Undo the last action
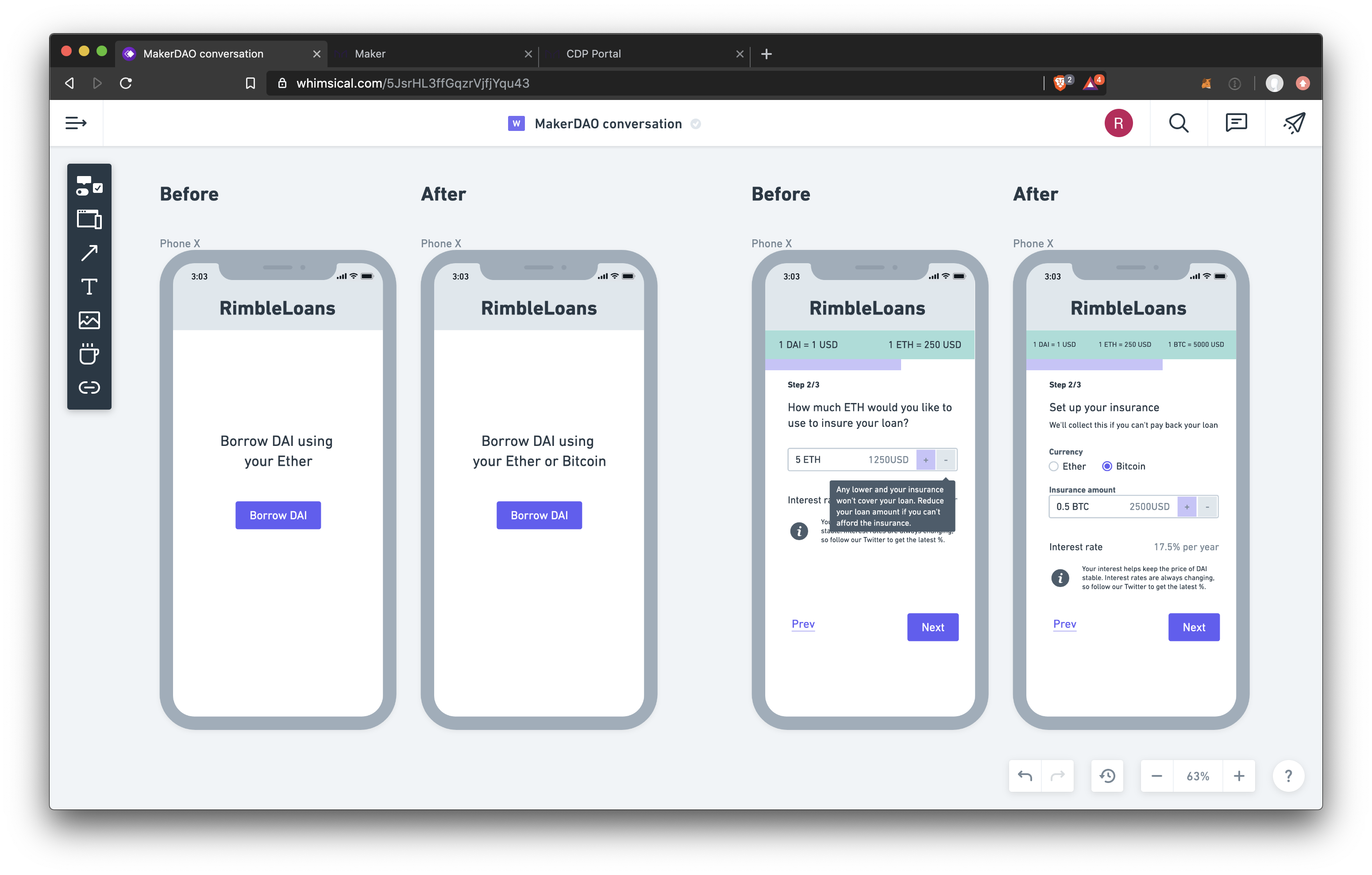This screenshot has width=1372, height=875. pyautogui.click(x=1025, y=776)
